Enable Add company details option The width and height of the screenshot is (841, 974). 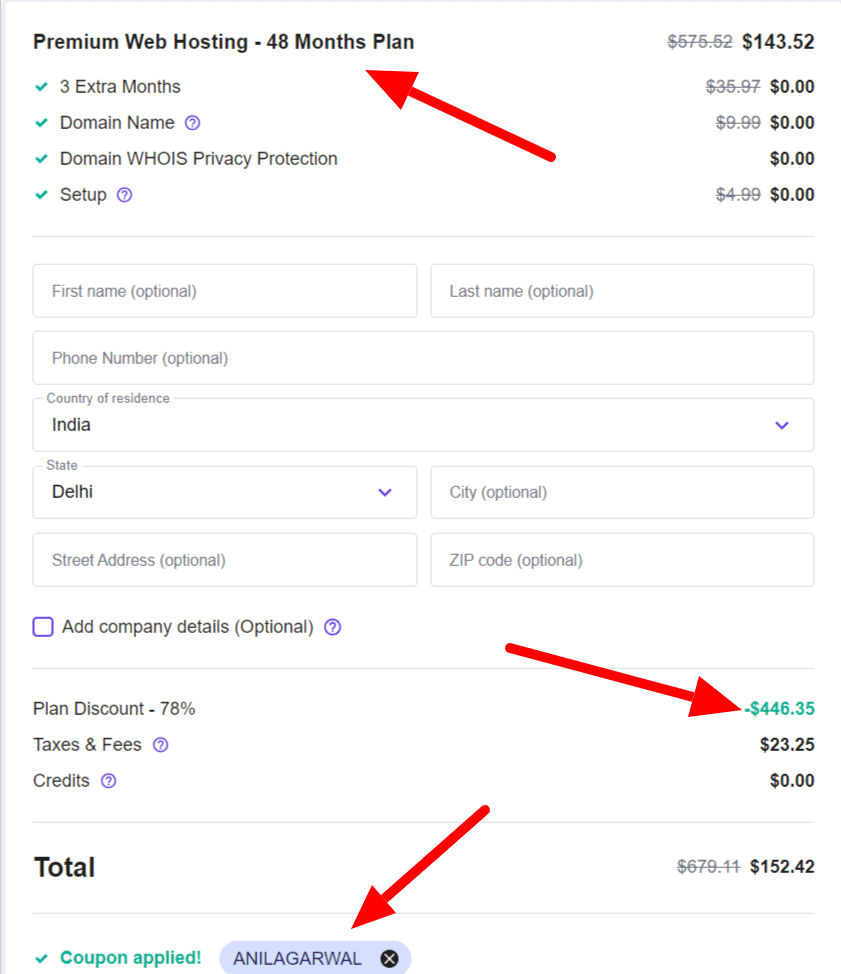tap(42, 626)
